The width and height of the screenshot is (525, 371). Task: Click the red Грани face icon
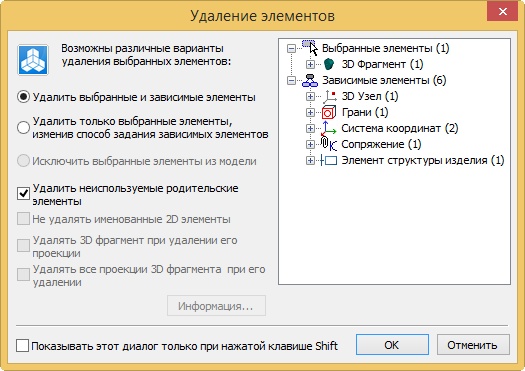(x=328, y=113)
